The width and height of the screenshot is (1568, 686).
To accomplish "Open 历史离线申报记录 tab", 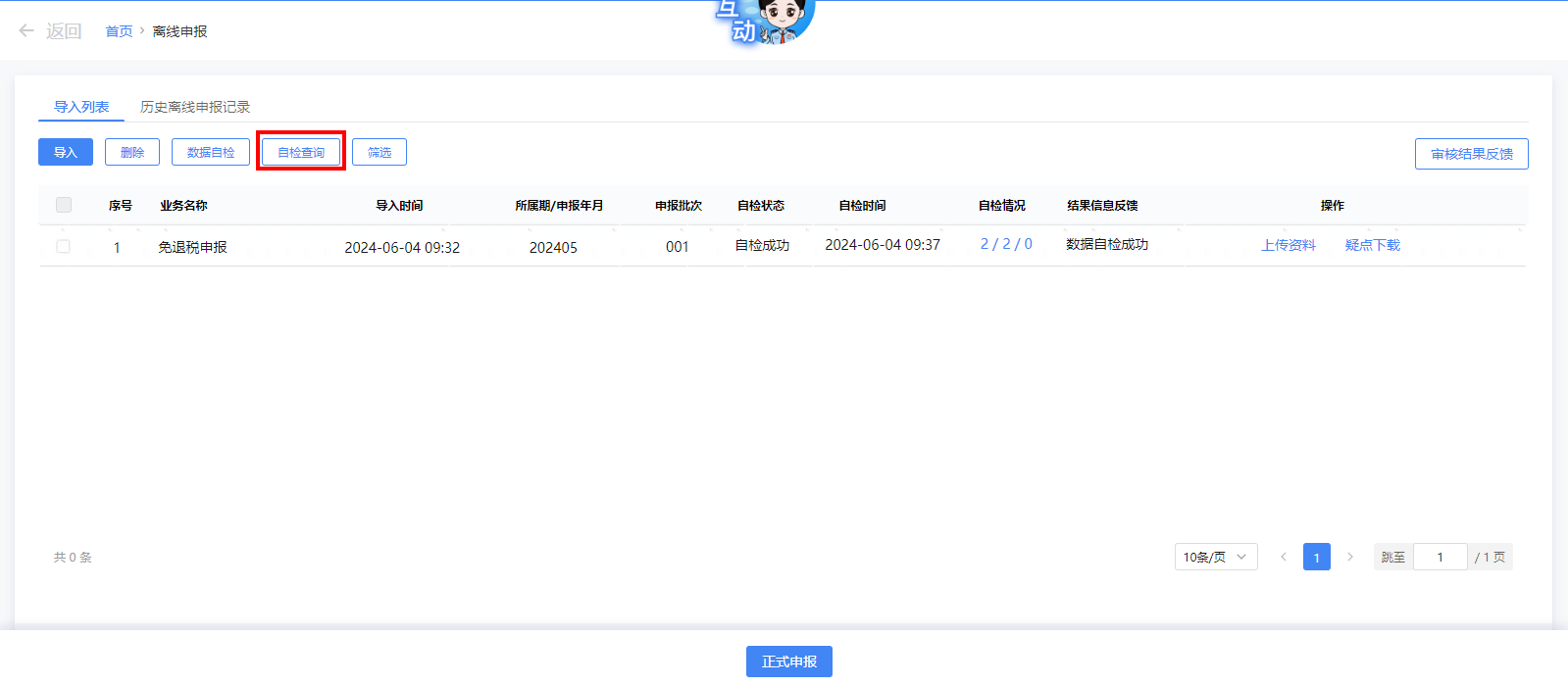I will pos(194,107).
